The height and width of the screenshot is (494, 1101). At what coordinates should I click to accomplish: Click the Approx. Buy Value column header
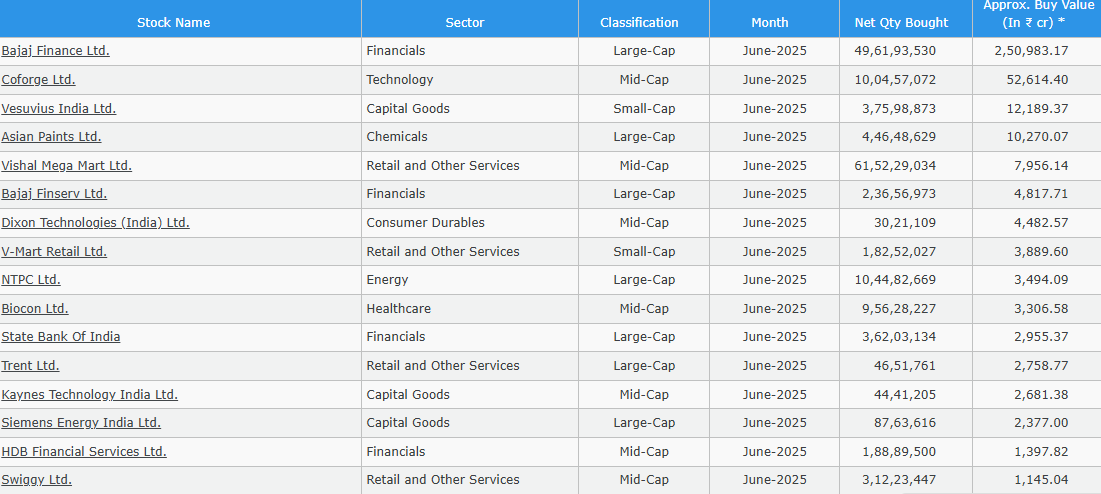[x=1034, y=14]
